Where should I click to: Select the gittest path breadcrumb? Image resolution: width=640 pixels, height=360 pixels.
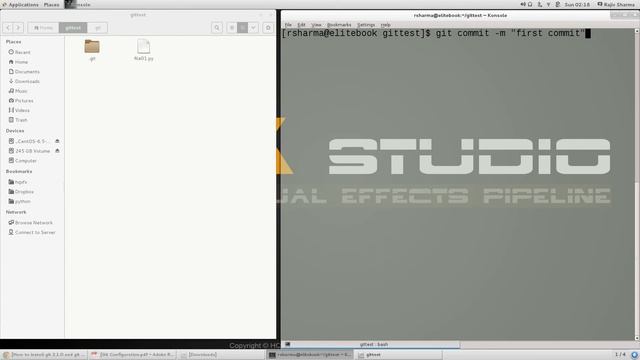(x=73, y=28)
